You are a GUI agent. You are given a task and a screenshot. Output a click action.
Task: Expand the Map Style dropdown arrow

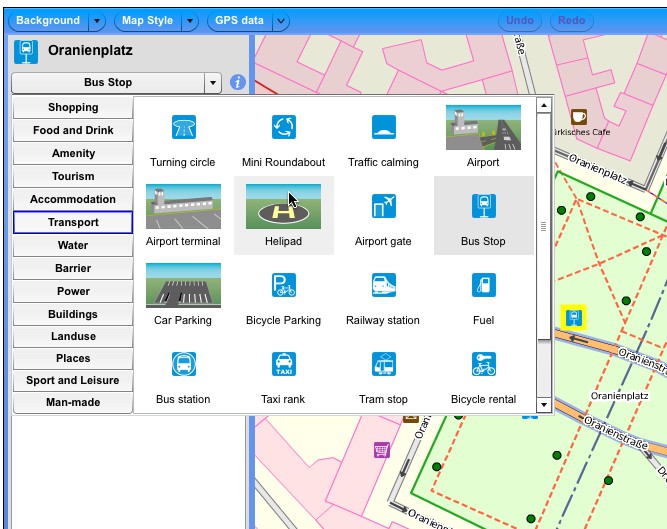[x=189, y=21]
